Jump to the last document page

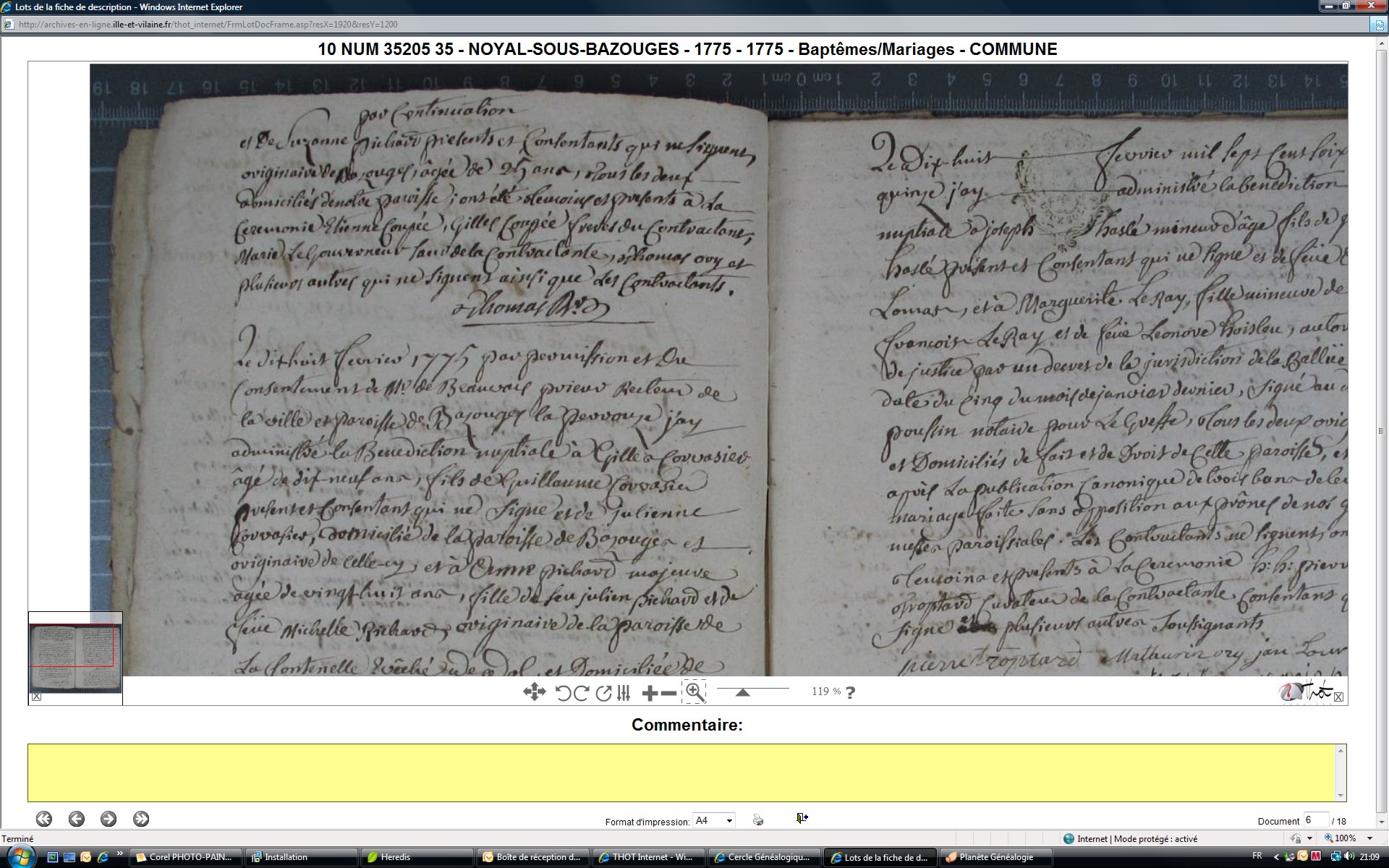pos(141,819)
